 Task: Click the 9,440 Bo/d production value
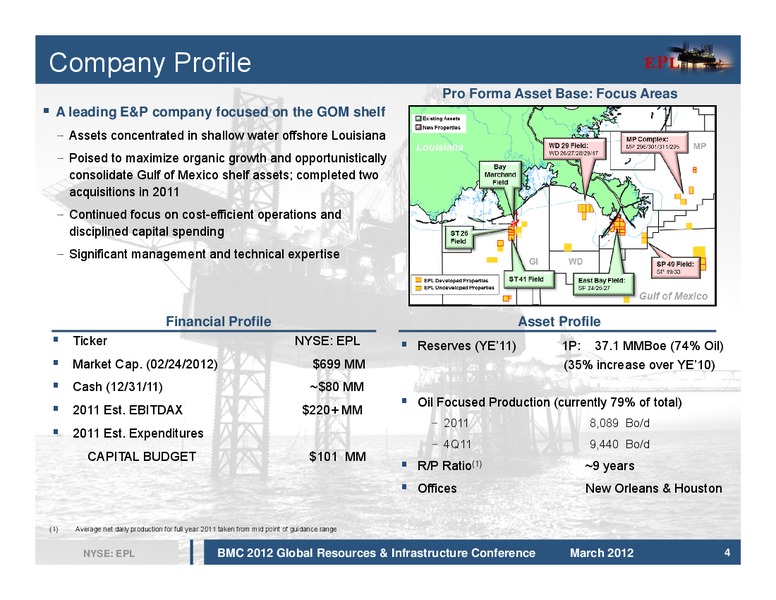[x=619, y=445]
